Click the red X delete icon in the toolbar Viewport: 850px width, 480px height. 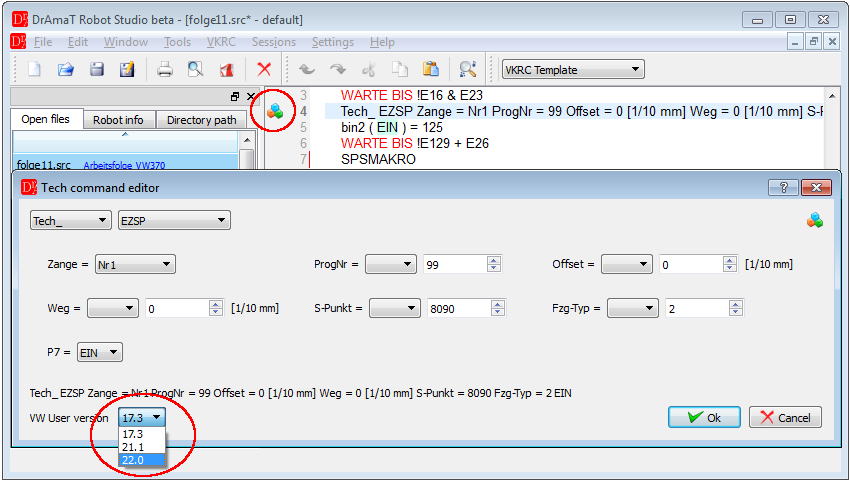click(264, 69)
